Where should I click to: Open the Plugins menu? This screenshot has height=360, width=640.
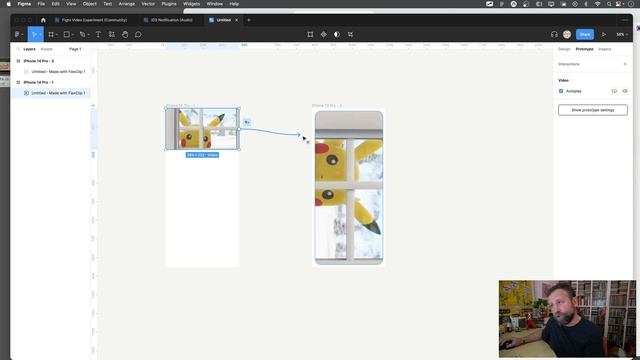(x=169, y=4)
